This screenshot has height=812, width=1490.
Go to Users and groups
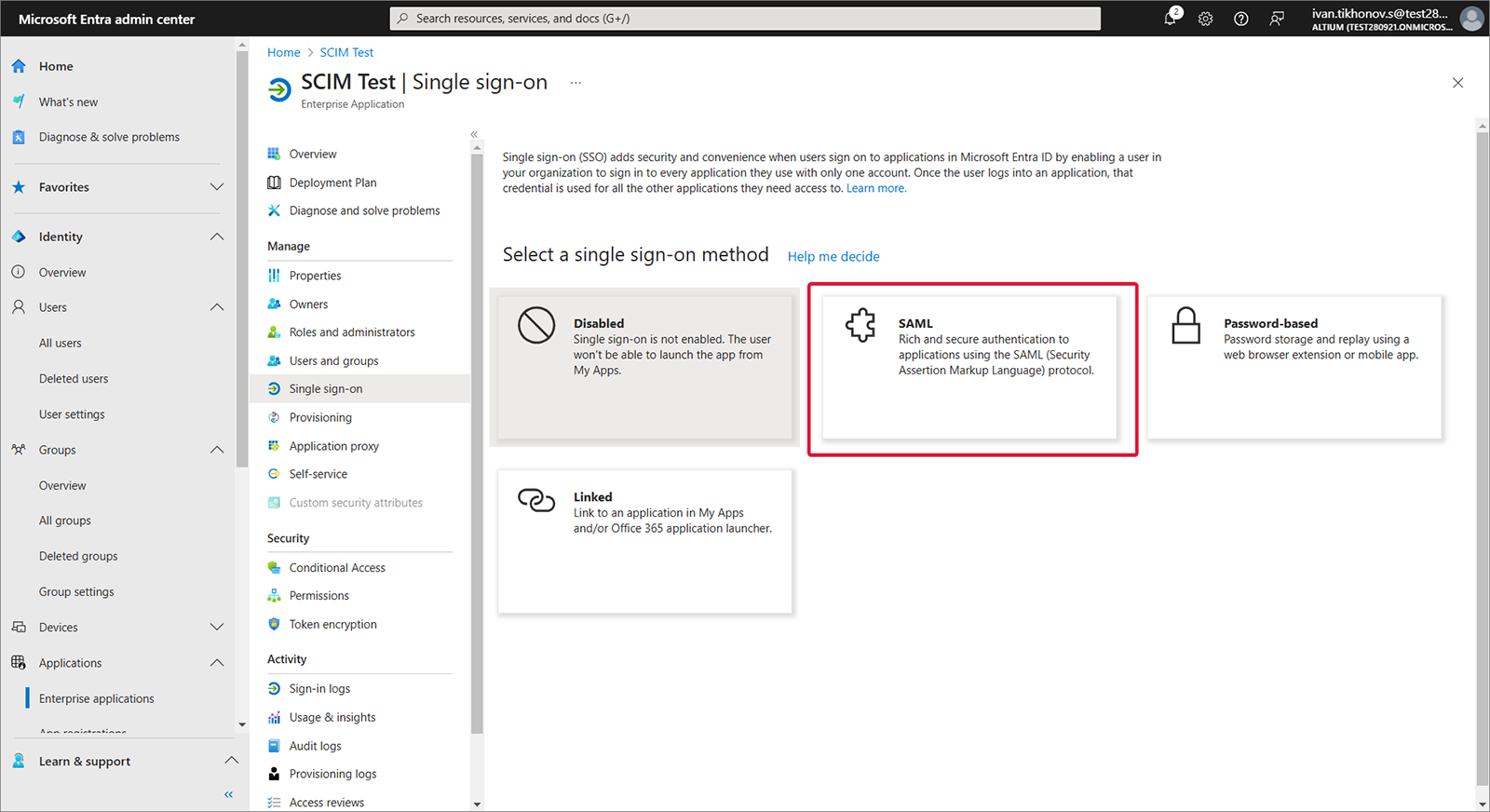pos(333,360)
